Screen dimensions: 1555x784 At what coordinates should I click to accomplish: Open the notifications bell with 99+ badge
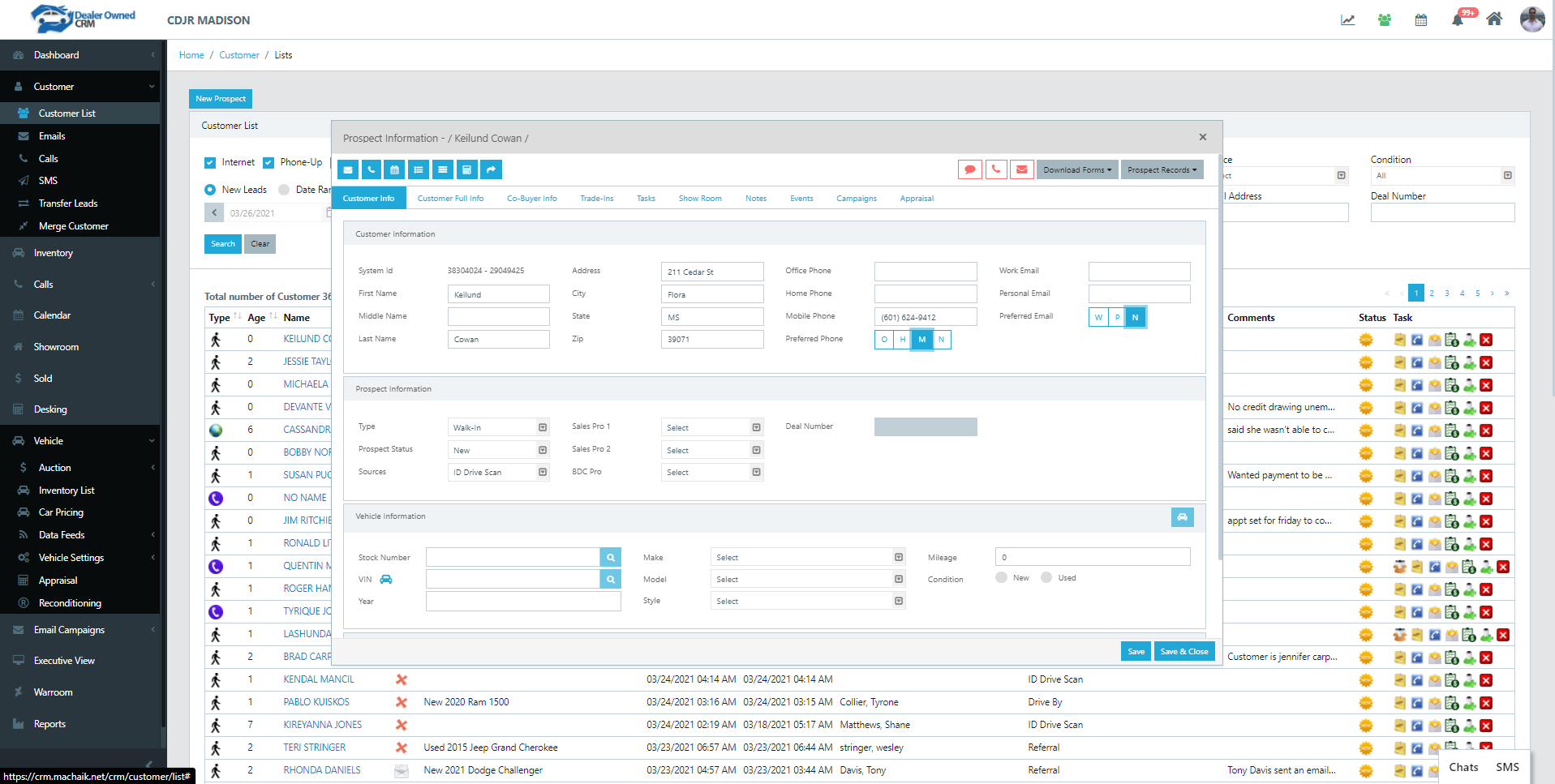tap(1458, 20)
